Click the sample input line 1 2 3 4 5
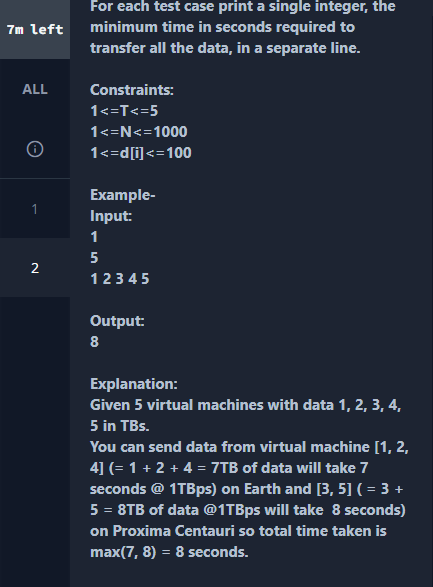The width and height of the screenshot is (433, 587). pos(119,279)
